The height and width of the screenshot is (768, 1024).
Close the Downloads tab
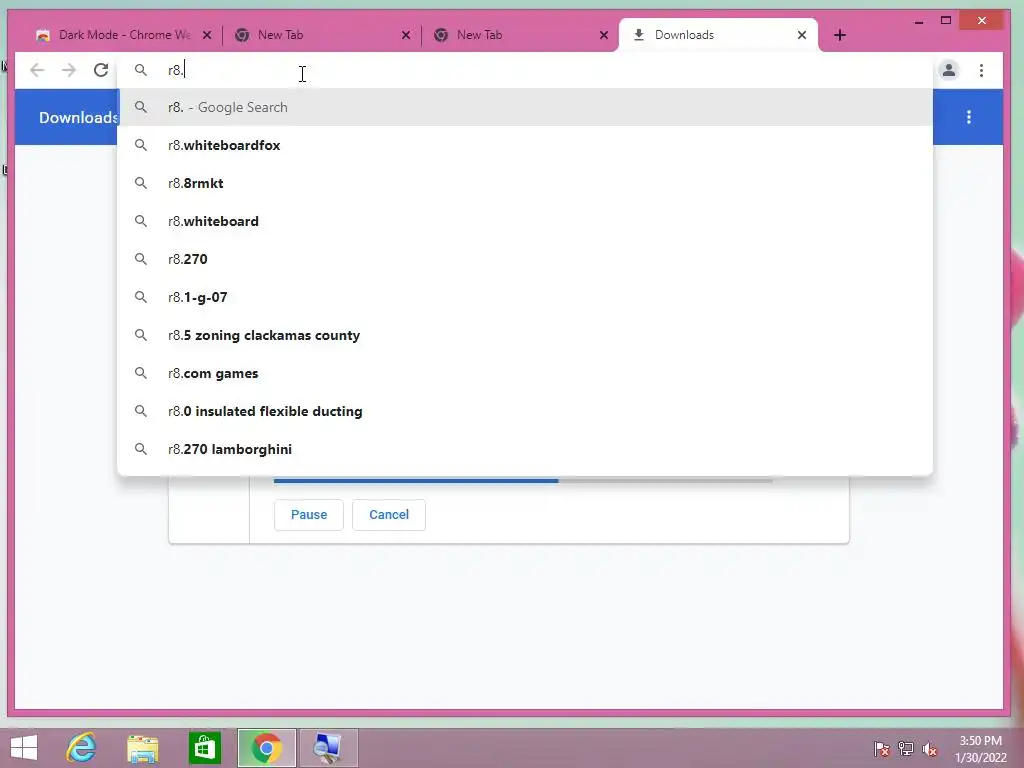pos(802,35)
